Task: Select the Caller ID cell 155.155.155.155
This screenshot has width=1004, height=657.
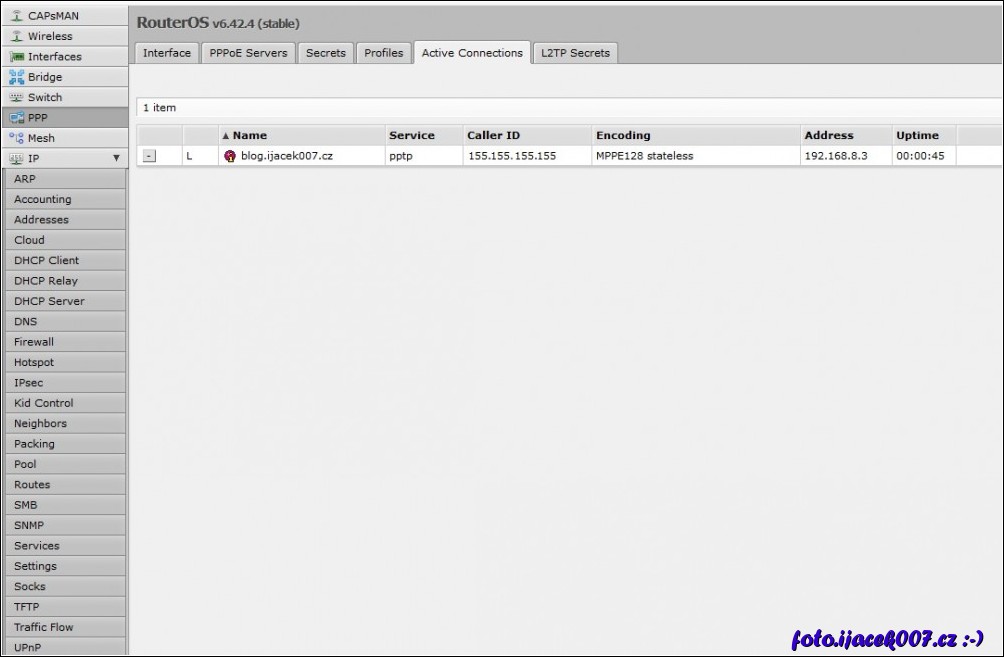Action: tap(511, 156)
